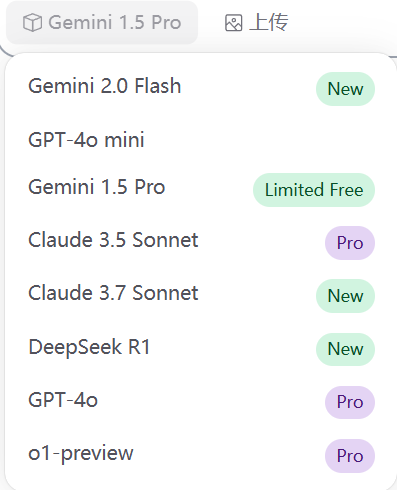Image resolution: width=397 pixels, height=490 pixels.
Task: Click the Limited Free badge
Action: (x=314, y=190)
